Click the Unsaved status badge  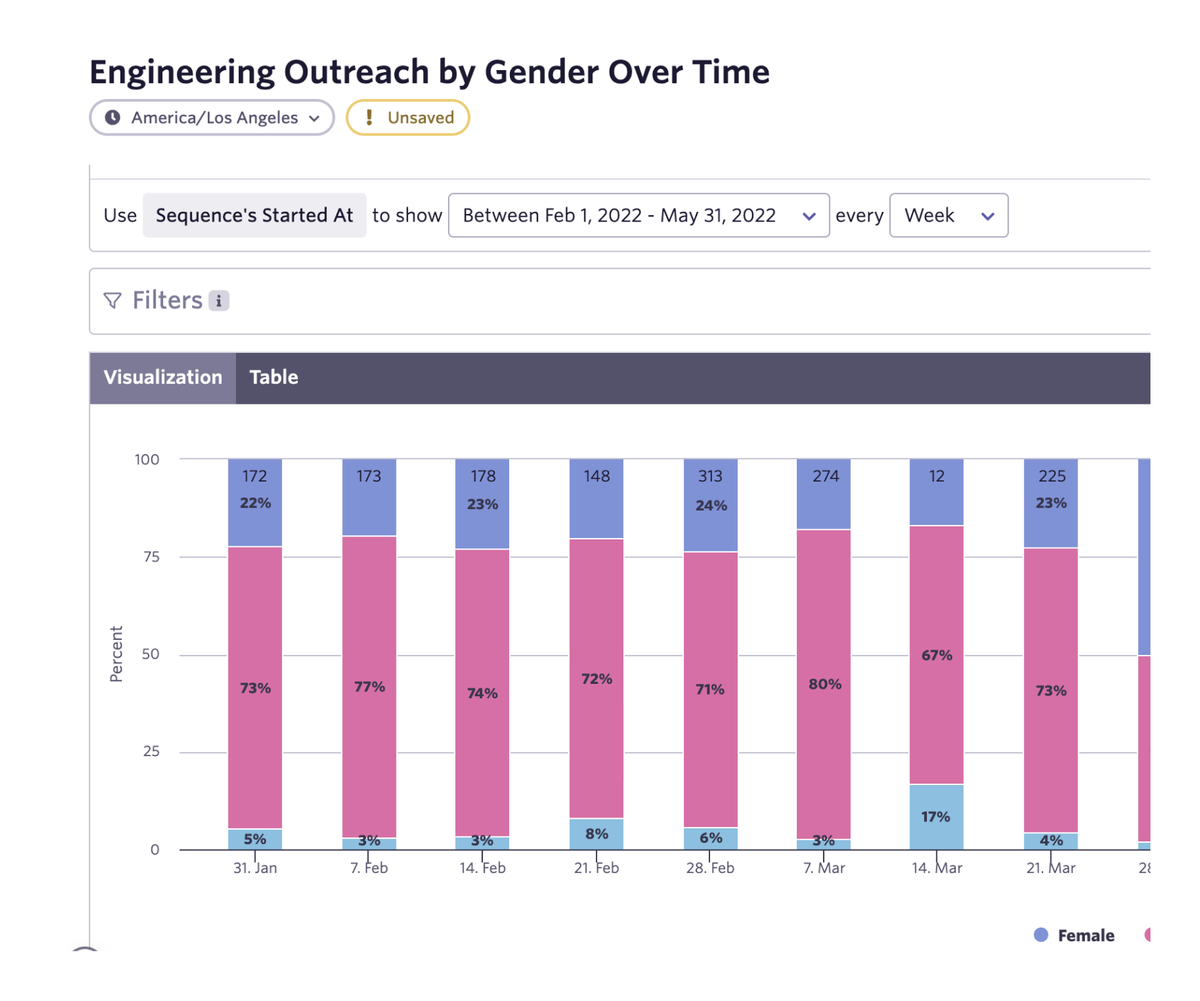coord(408,117)
